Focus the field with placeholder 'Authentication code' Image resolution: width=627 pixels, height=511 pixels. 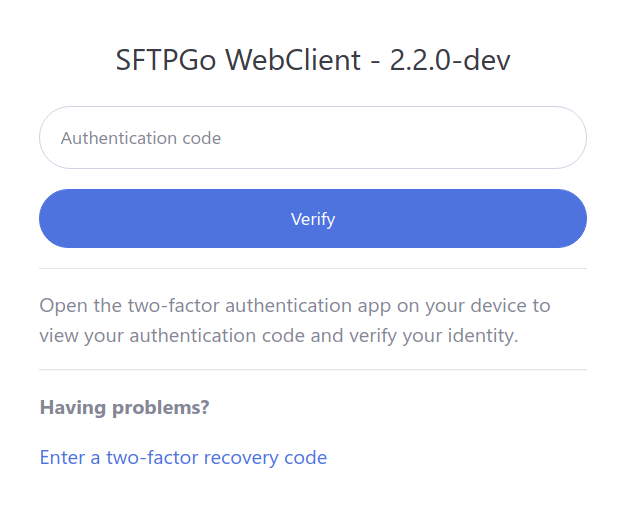[312, 138]
